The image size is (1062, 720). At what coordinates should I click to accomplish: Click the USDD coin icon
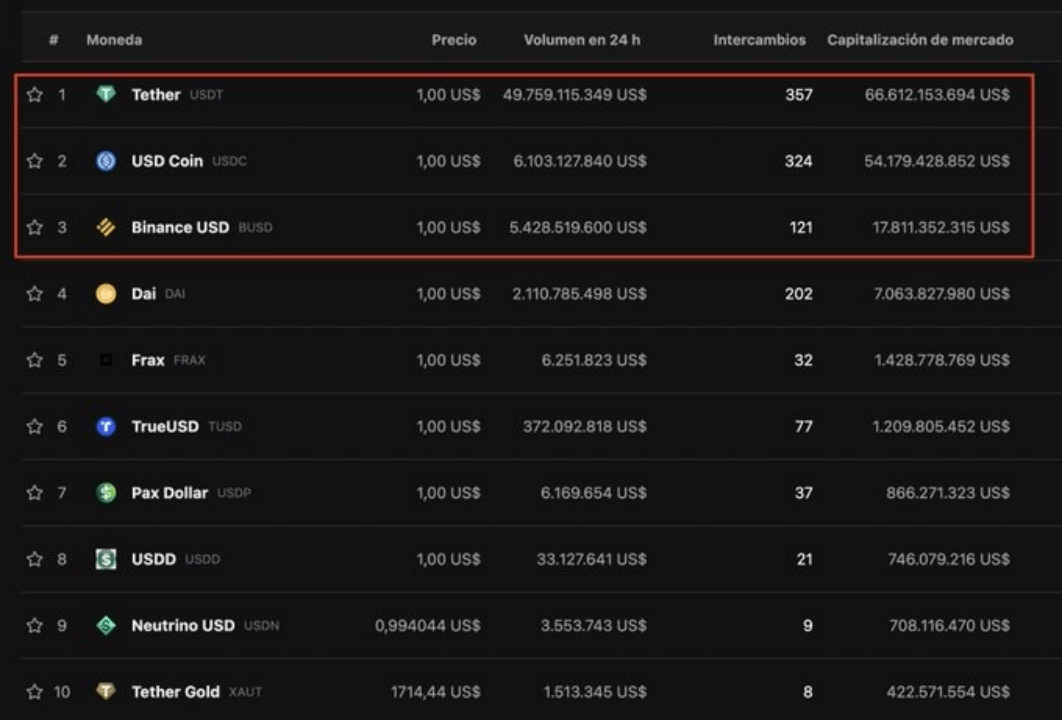(x=108, y=559)
